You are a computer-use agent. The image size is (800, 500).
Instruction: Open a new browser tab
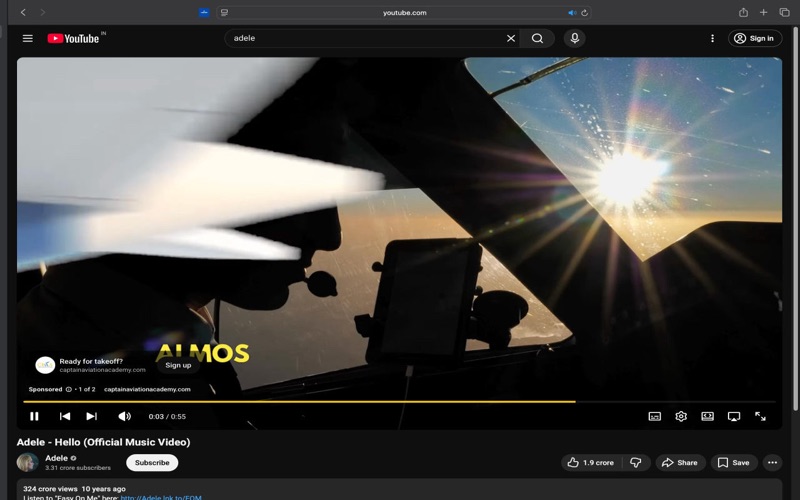(x=763, y=12)
